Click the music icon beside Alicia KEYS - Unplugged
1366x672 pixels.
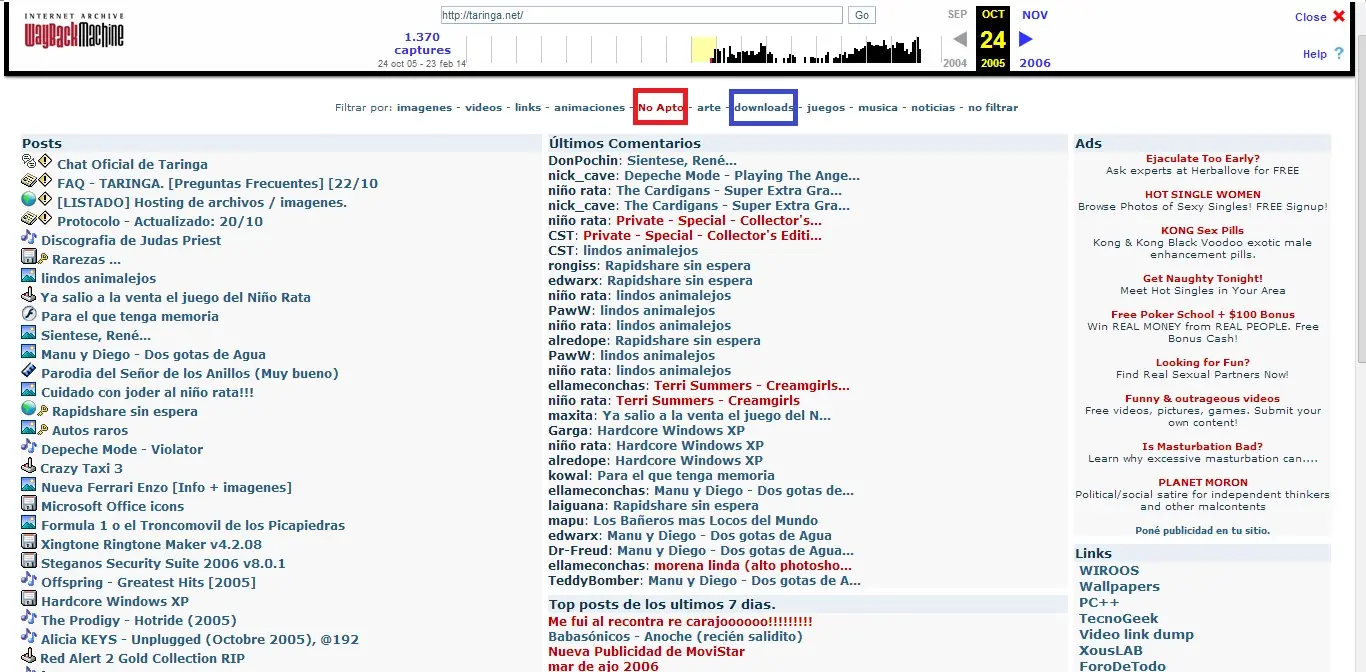[29, 637]
